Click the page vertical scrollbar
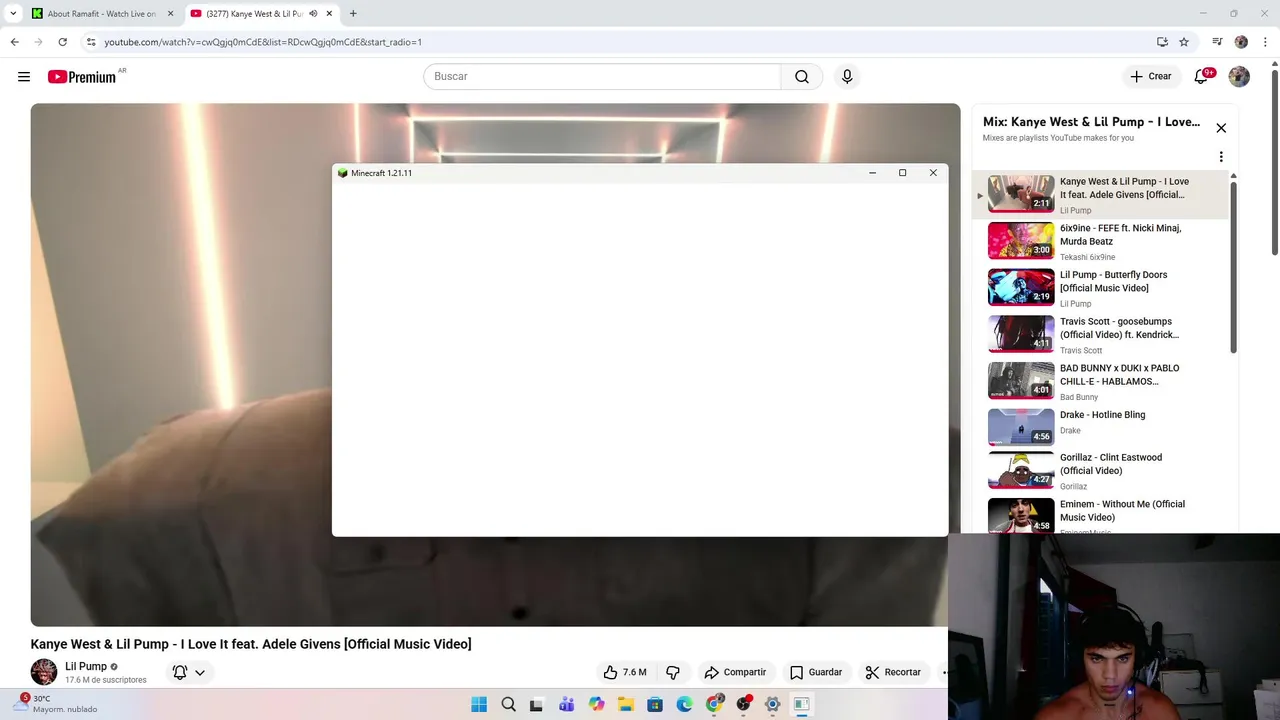This screenshot has width=1280, height=720. [x=1274, y=160]
